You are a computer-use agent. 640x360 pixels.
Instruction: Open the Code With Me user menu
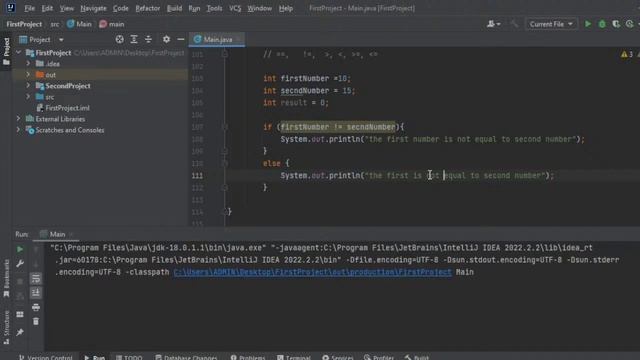pos(493,24)
